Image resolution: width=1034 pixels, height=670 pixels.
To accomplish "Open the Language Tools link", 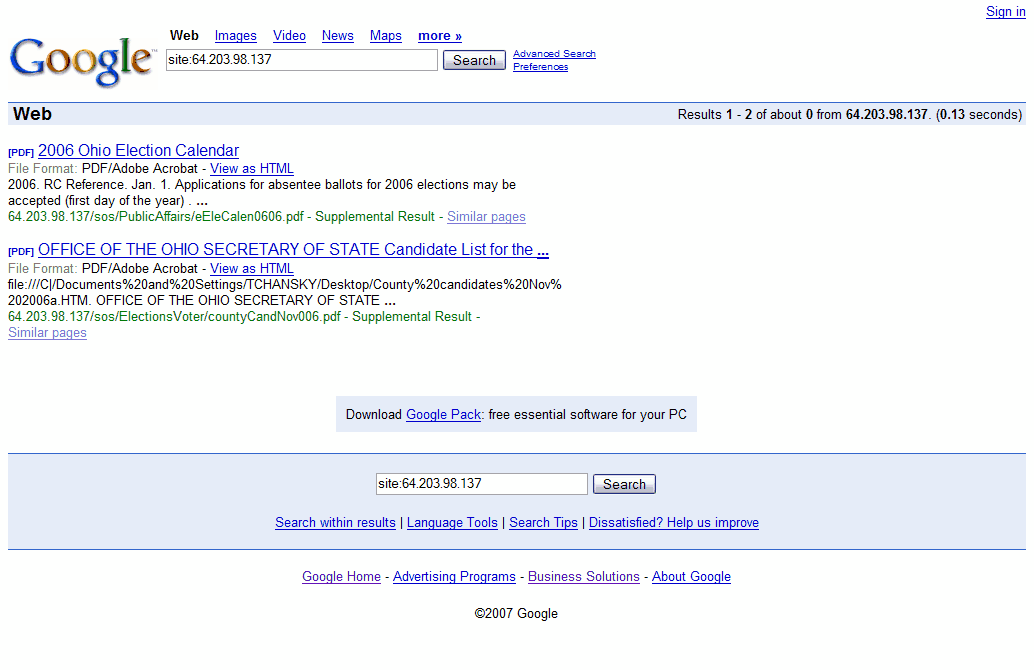I will (x=452, y=522).
